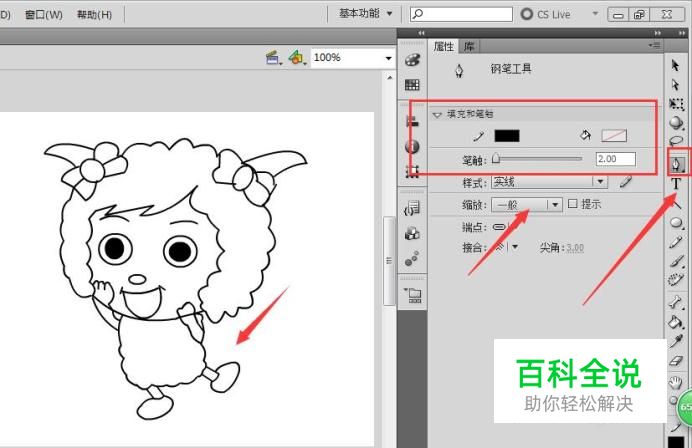Select the Eraser tool
This screenshot has height=448, width=692.
pos(676,361)
